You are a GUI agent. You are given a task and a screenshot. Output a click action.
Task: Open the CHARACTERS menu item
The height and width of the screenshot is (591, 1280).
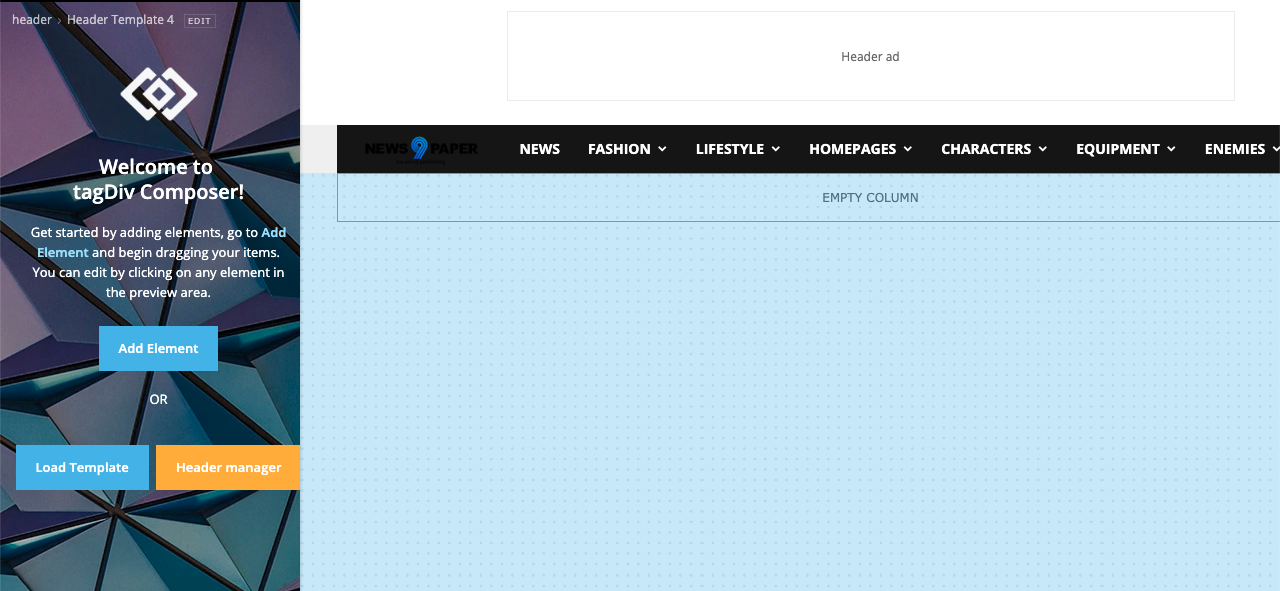tap(986, 149)
